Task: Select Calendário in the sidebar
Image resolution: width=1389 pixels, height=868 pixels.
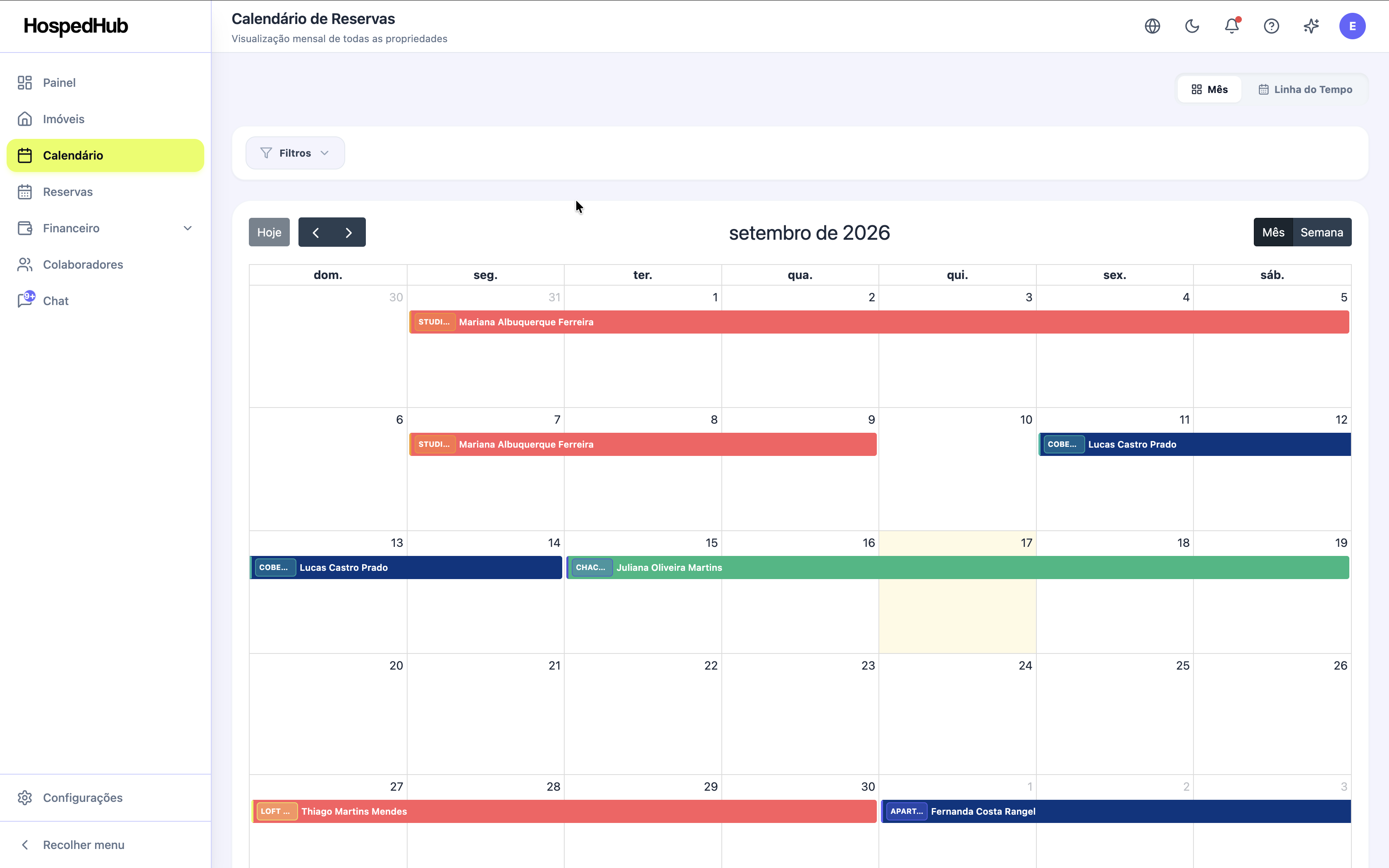Action: 105,155
